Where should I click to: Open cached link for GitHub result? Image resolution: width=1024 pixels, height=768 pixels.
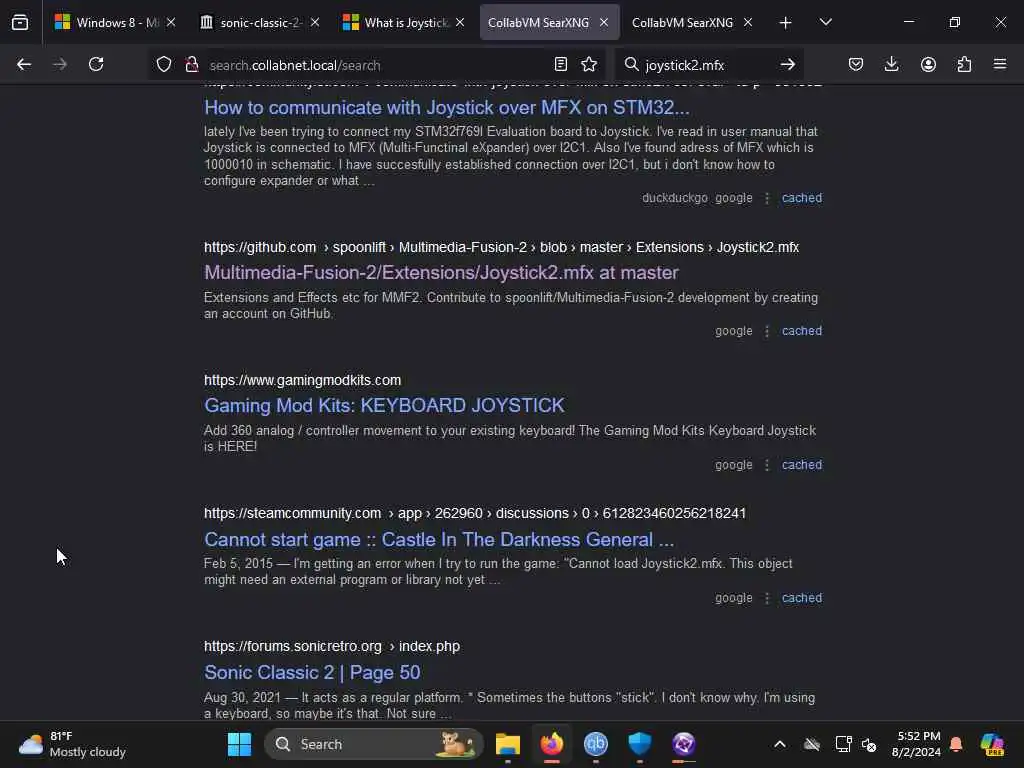tap(802, 331)
